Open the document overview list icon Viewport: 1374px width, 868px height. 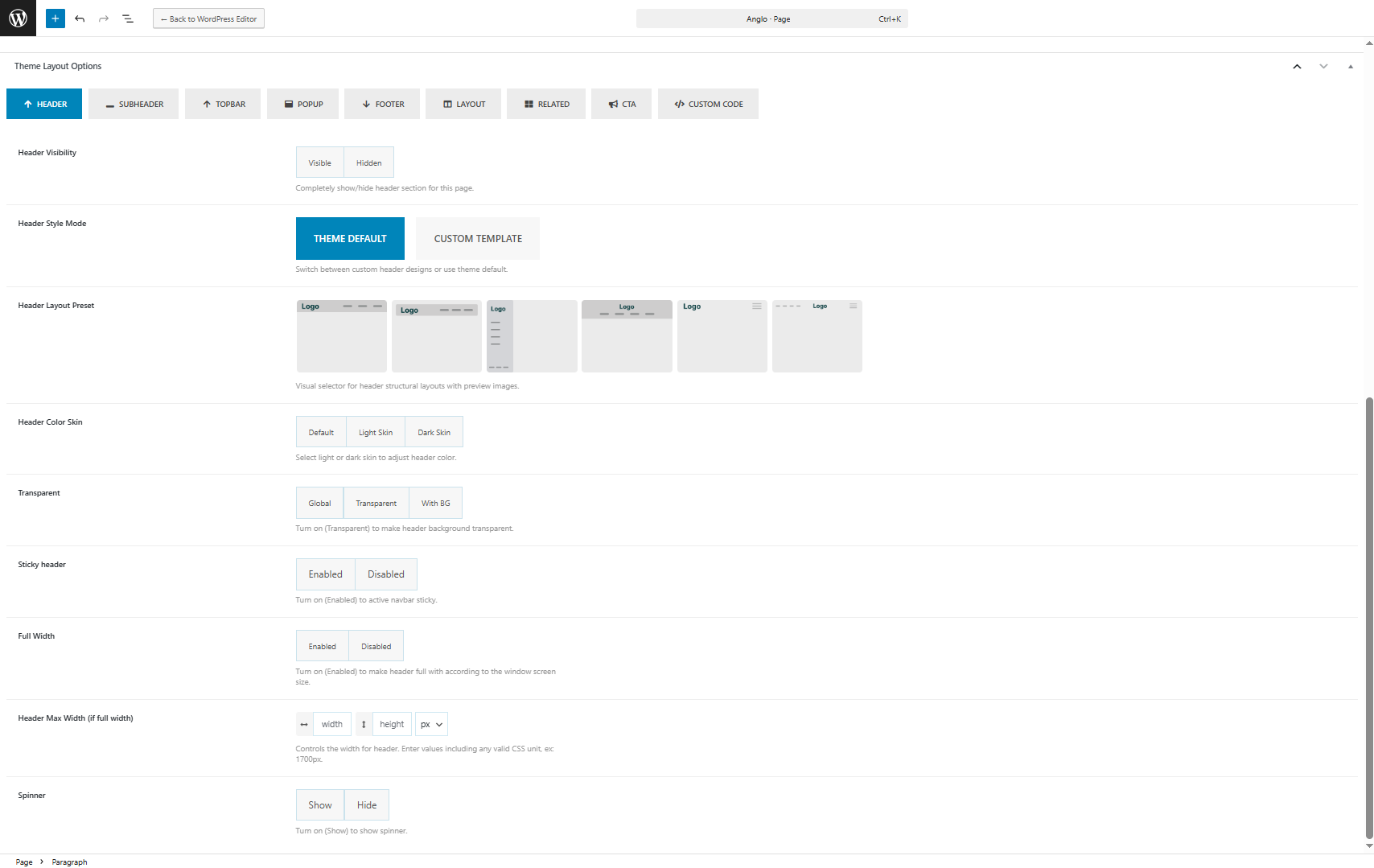128,19
